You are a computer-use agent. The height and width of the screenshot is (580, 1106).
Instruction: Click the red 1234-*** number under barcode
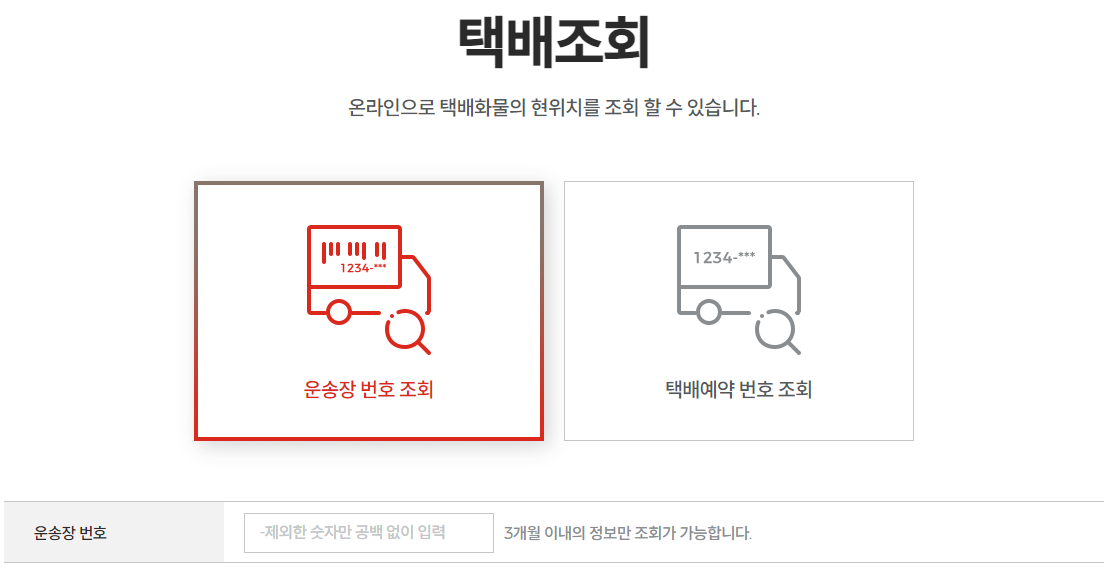point(363,268)
